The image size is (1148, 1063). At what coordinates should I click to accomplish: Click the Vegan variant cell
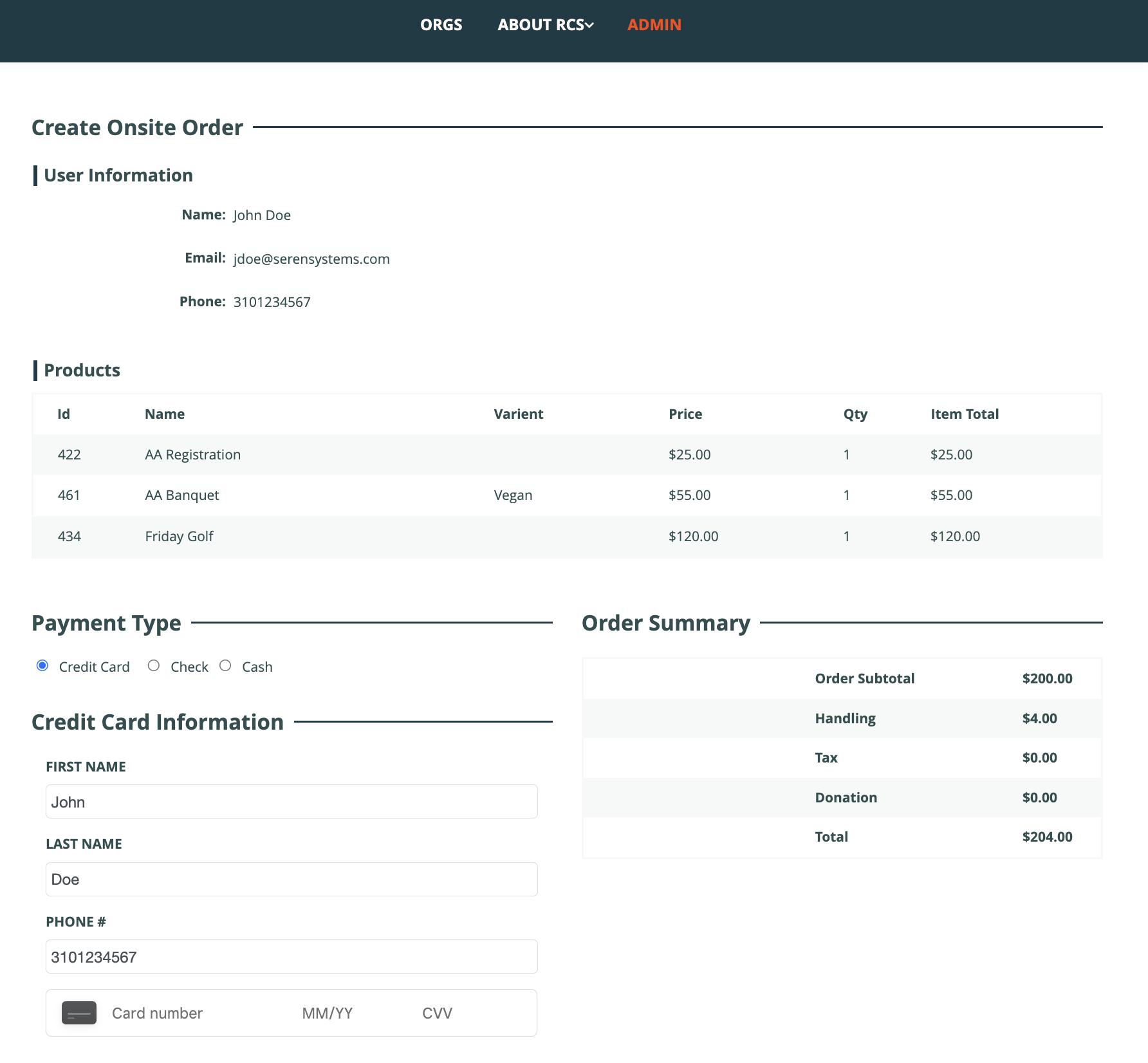[513, 495]
